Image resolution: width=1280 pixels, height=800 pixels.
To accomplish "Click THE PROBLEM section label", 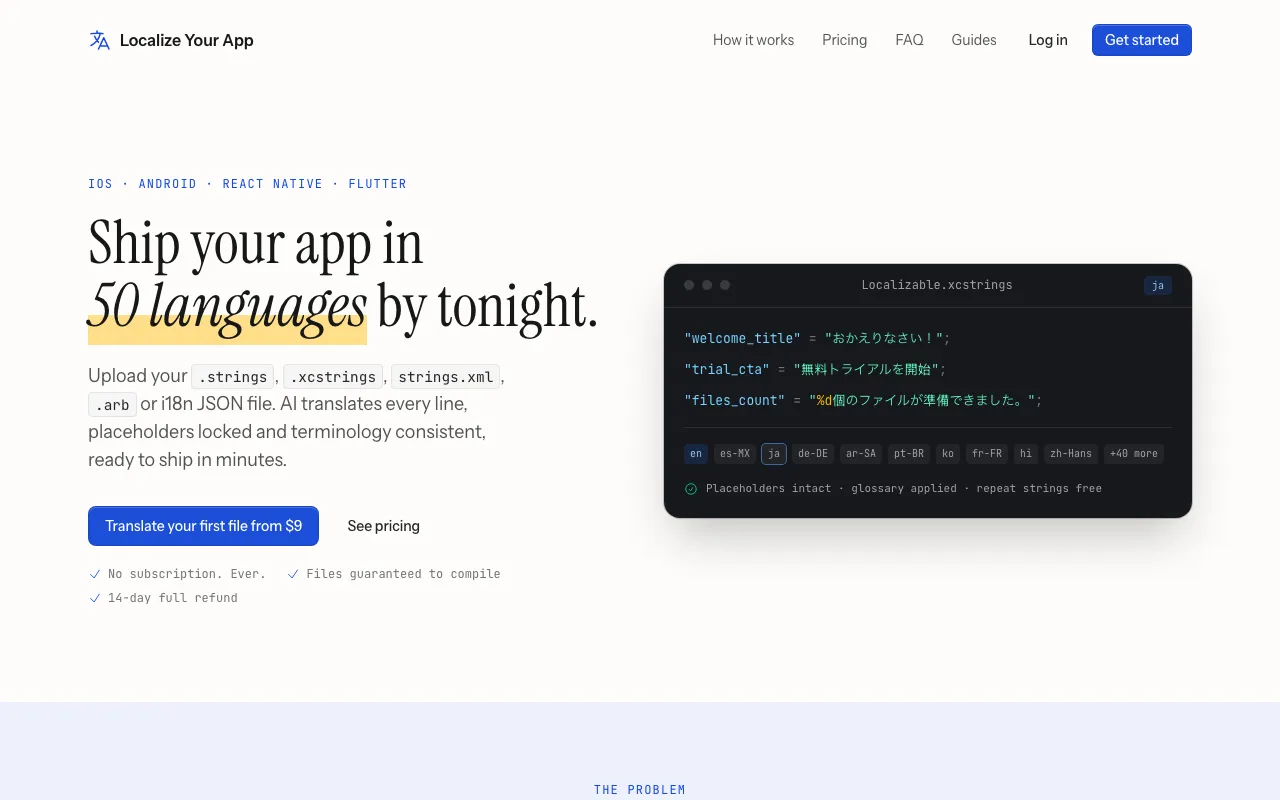I will click(x=640, y=790).
